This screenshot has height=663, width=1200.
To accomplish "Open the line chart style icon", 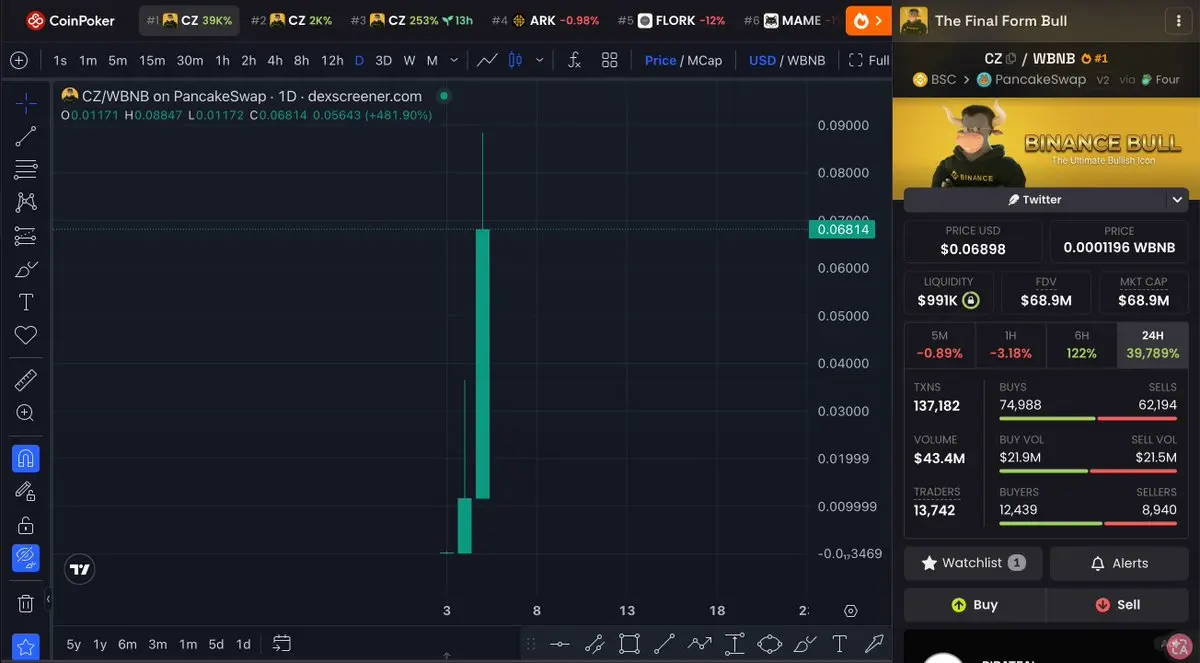I will (487, 60).
